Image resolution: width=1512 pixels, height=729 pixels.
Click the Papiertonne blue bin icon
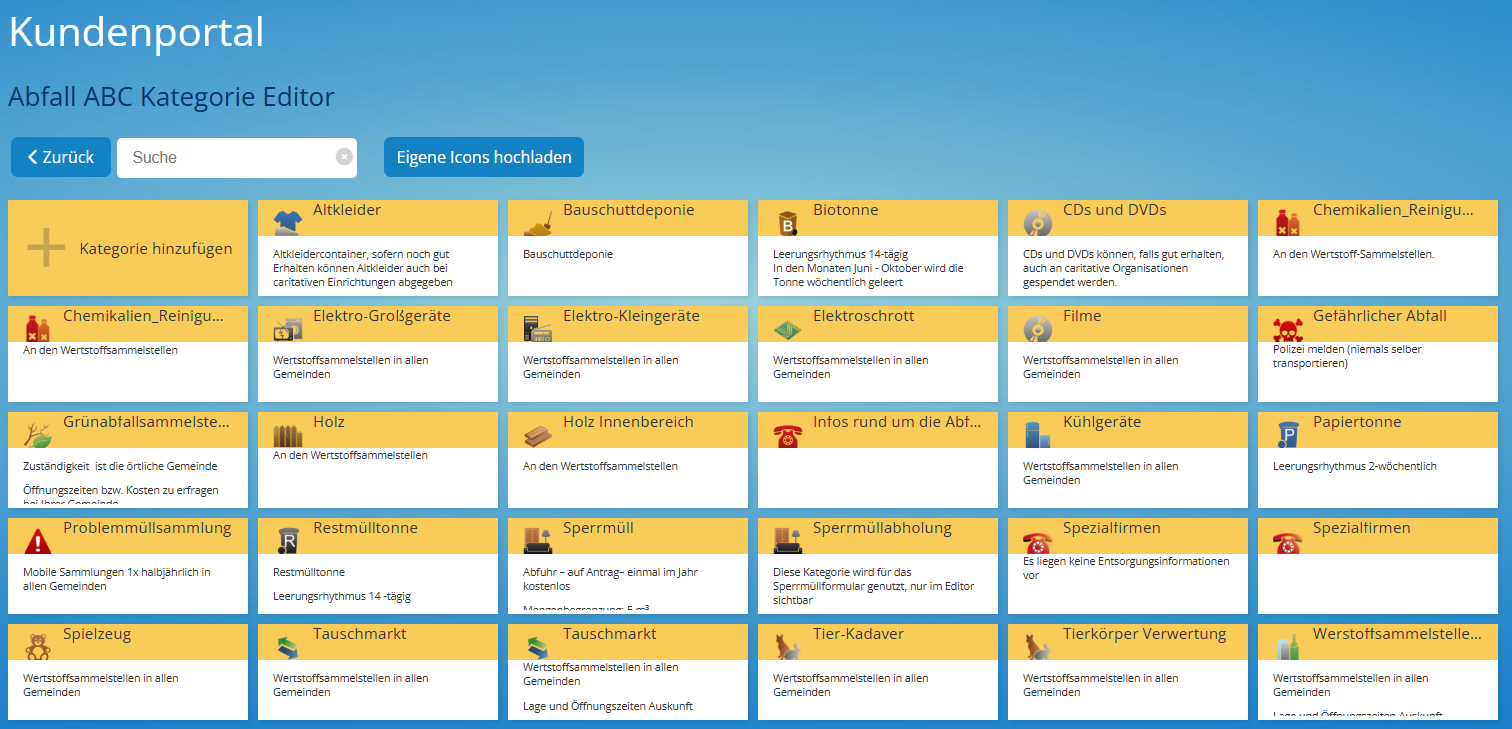[1287, 434]
